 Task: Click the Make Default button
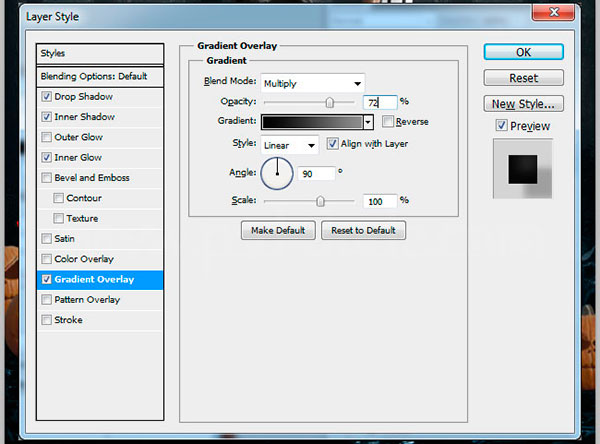[278, 230]
